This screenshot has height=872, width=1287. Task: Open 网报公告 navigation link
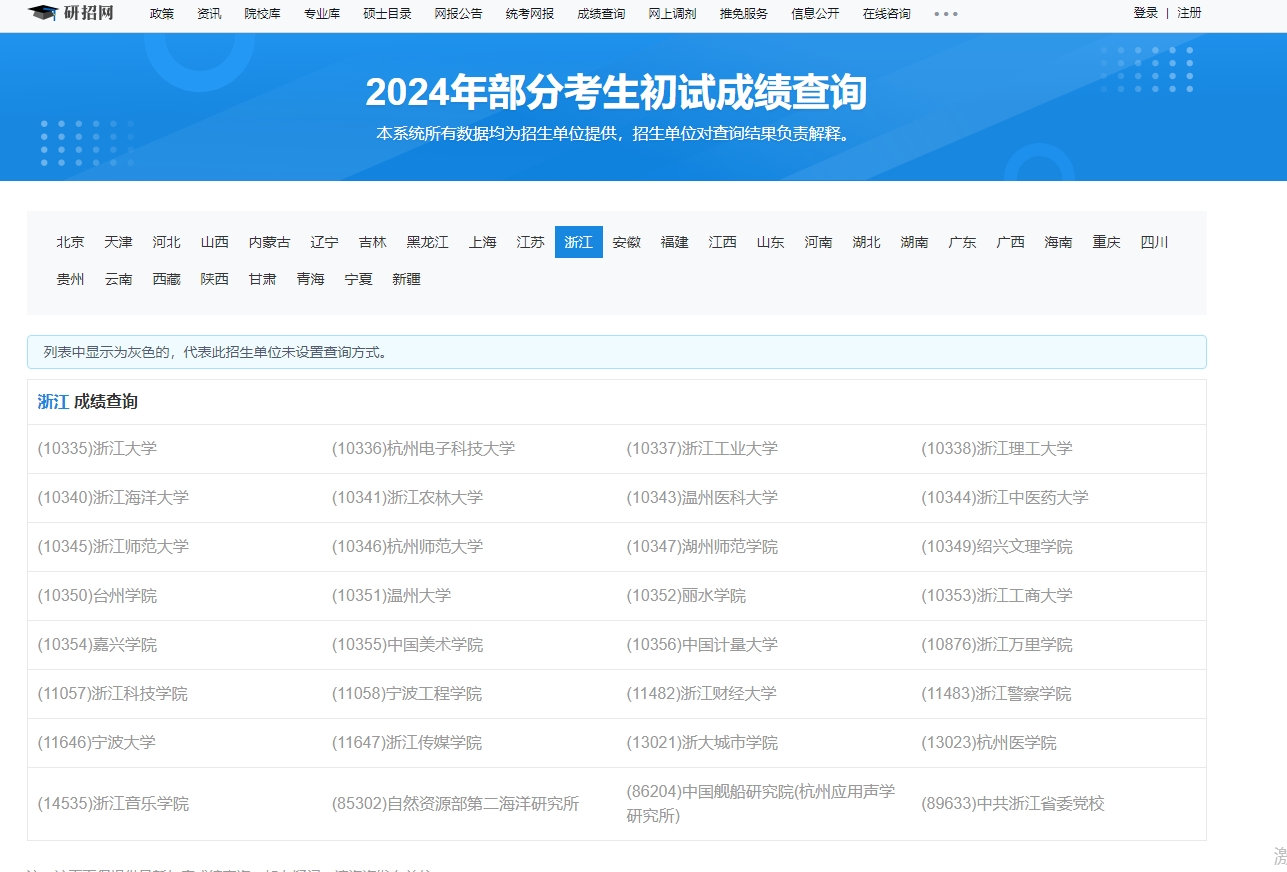point(458,14)
